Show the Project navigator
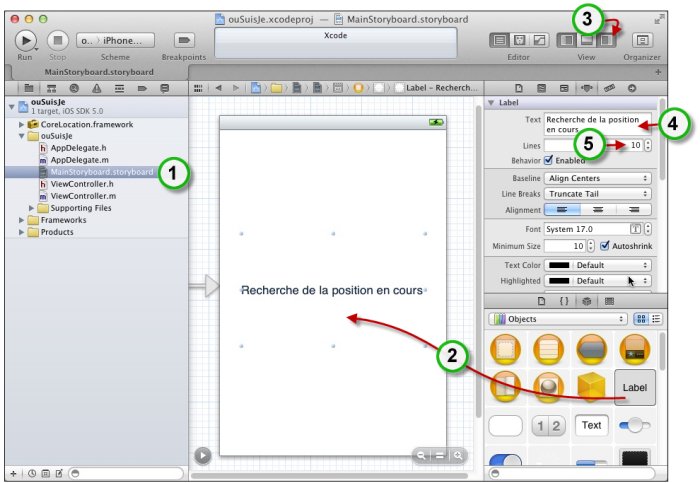700x483 pixels. (29, 88)
